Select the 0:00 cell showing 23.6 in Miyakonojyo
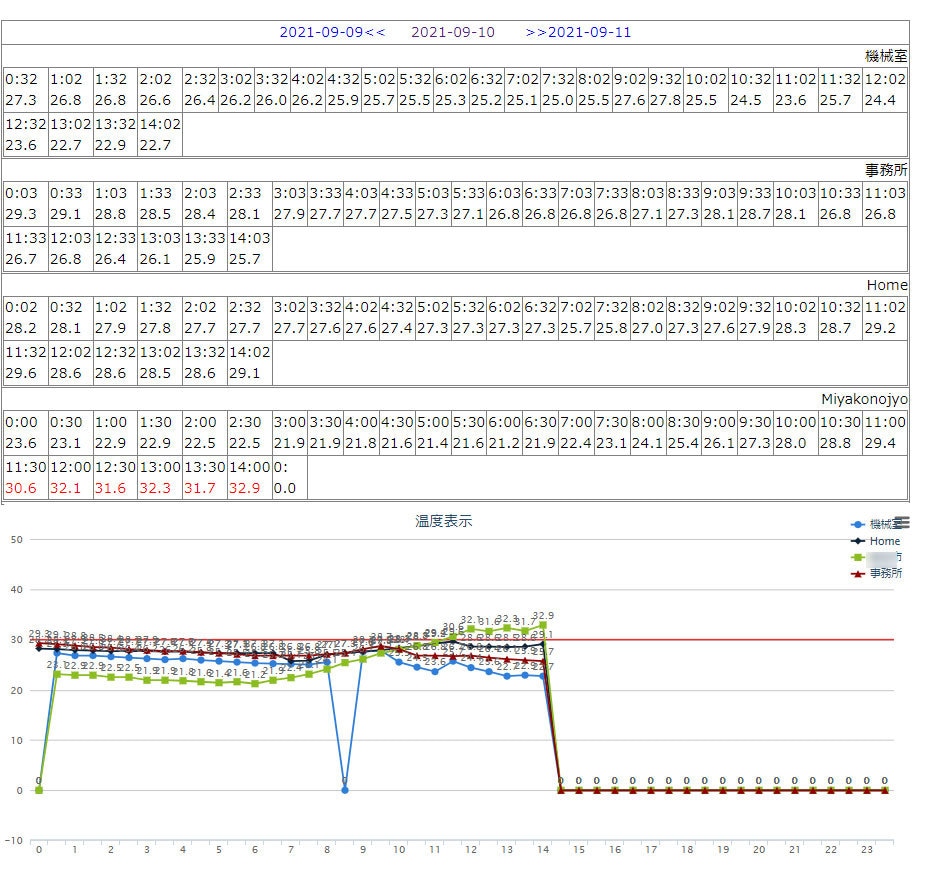The width and height of the screenshot is (929, 872). tap(25, 432)
